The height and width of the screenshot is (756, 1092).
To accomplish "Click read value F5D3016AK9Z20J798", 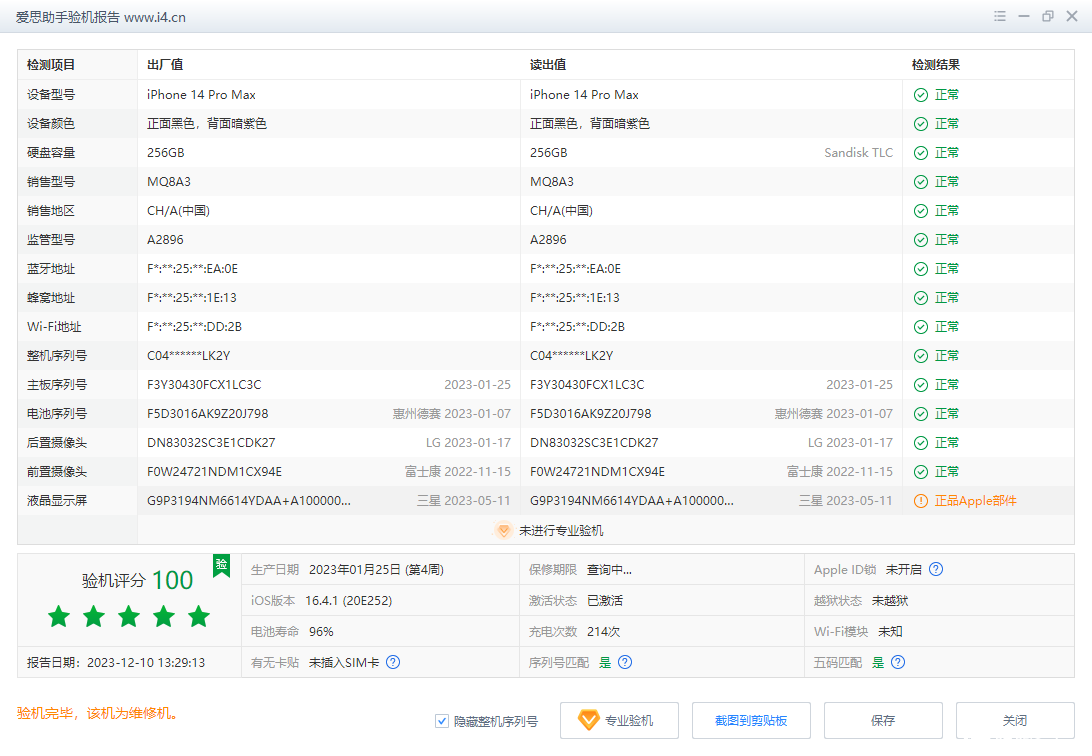I will point(591,414).
